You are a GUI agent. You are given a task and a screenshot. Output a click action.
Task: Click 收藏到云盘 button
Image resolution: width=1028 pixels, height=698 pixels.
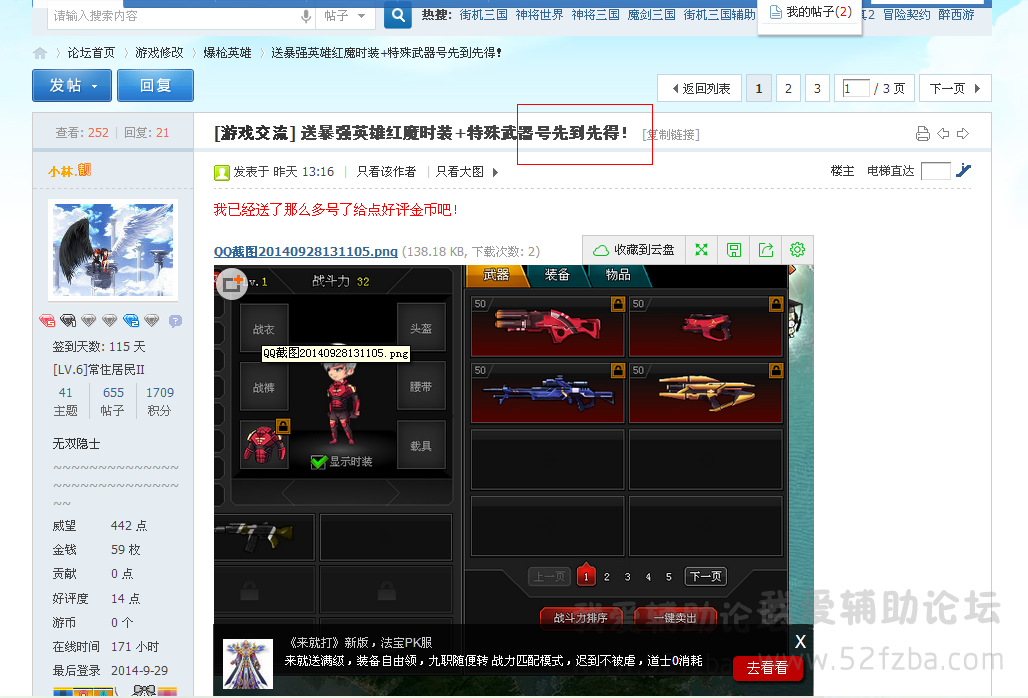(634, 250)
